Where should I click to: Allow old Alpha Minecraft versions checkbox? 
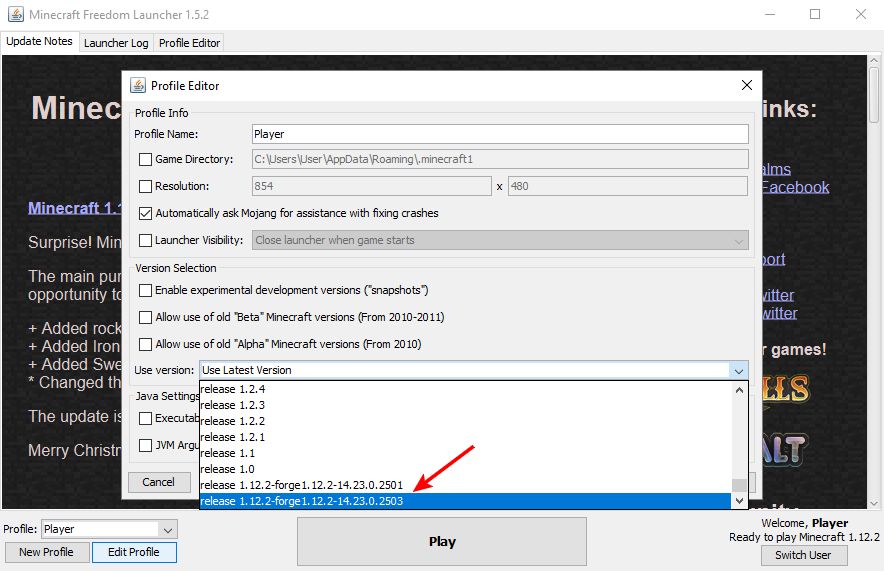pos(146,344)
